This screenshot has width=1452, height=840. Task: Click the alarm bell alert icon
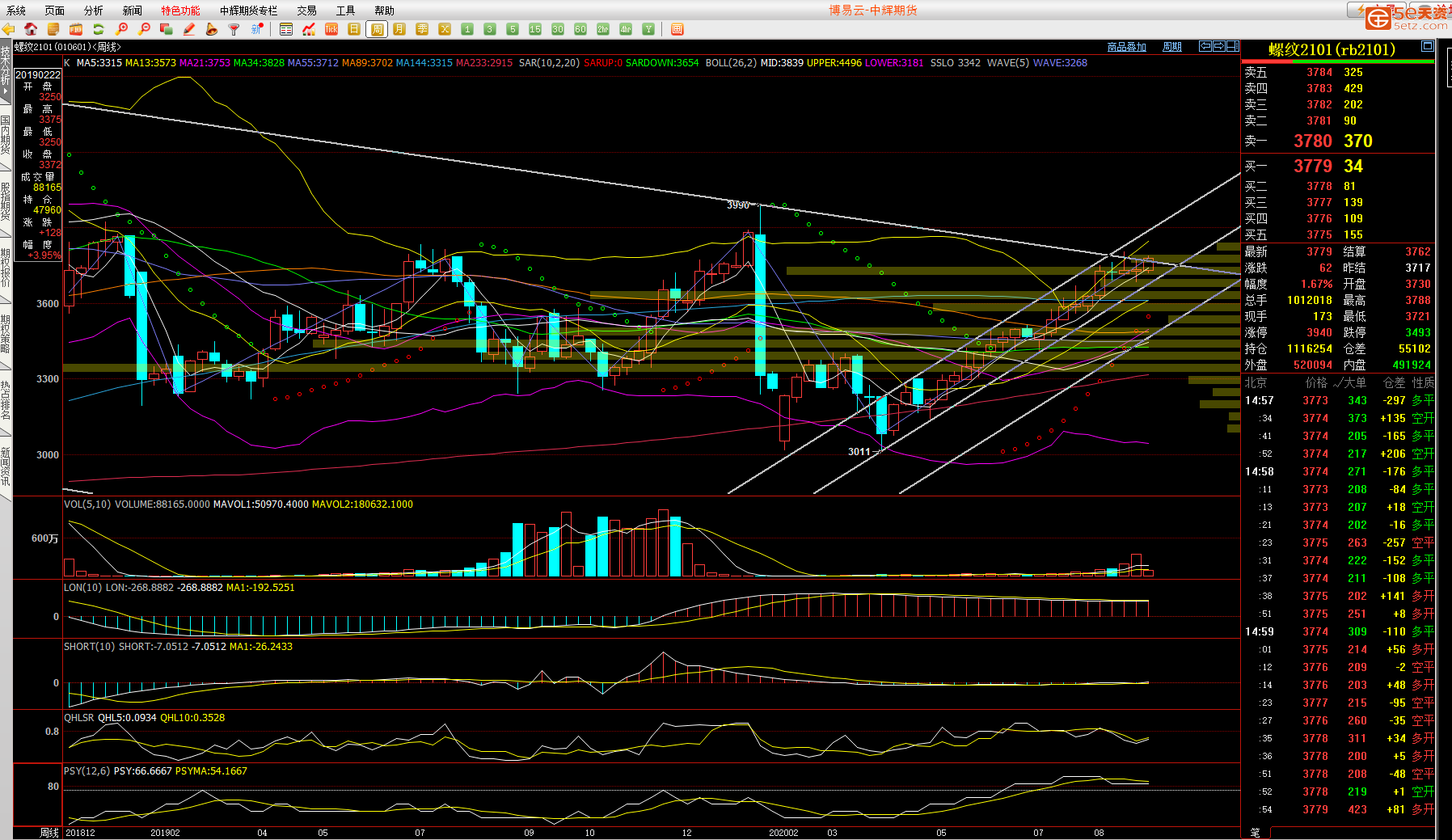[x=212, y=29]
